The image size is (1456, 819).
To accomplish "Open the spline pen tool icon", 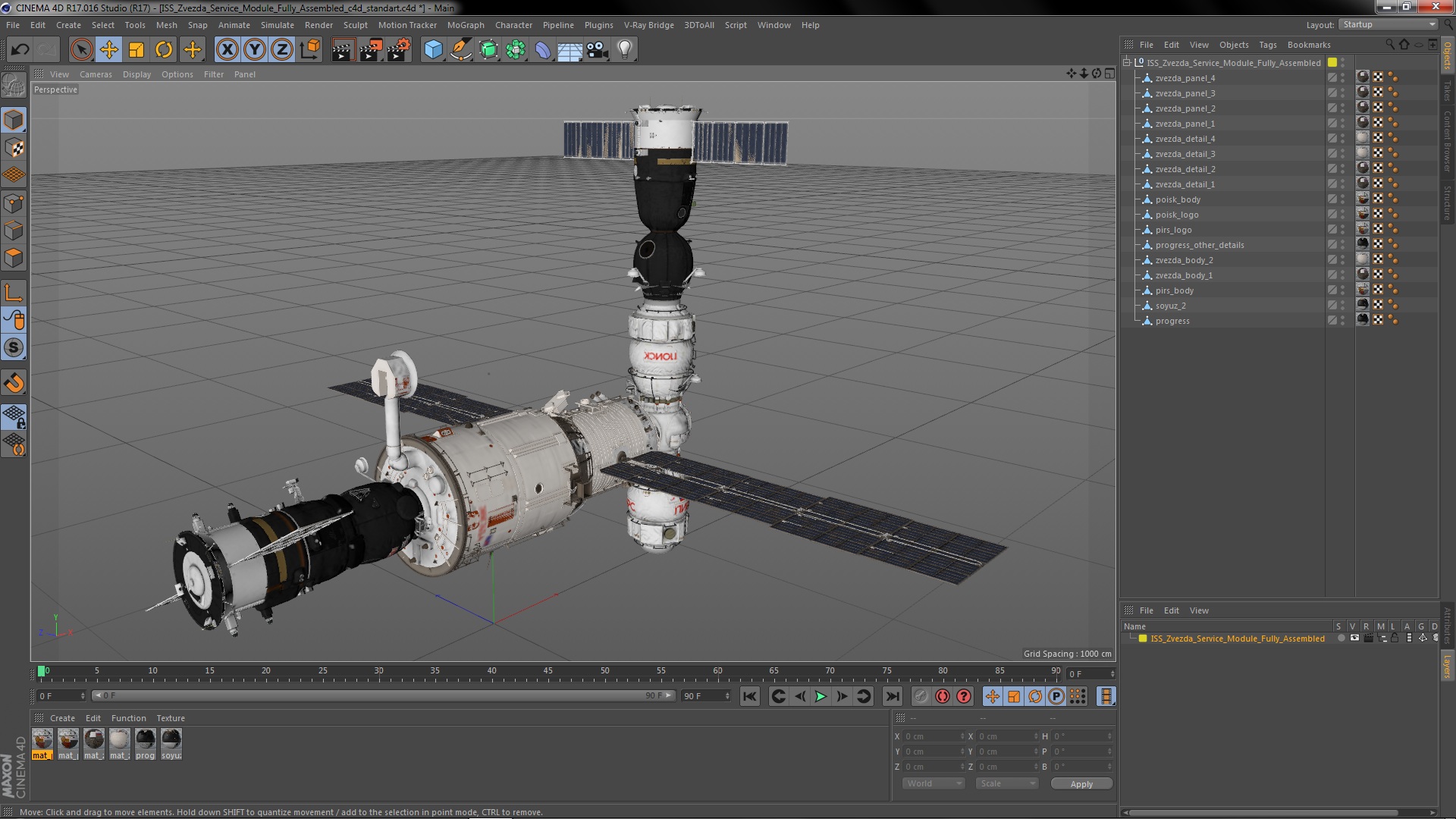I will click(460, 50).
